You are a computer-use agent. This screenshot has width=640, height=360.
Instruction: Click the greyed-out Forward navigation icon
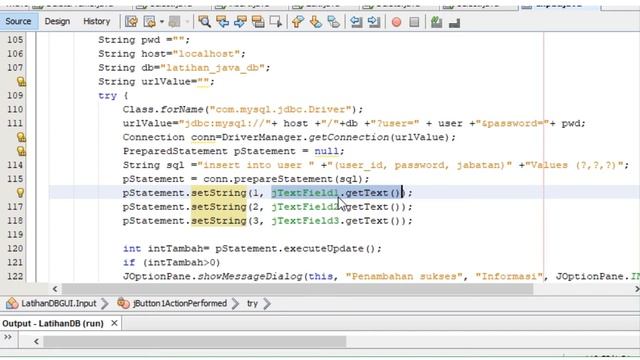(x=174, y=22)
